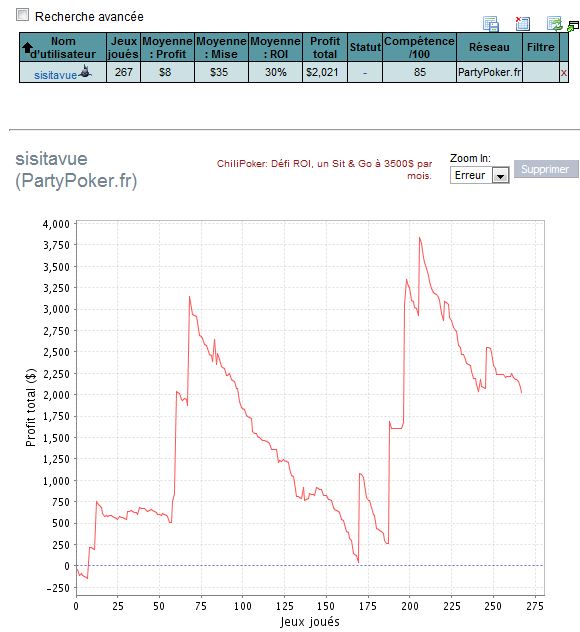Sort by Moyenne : ROI column header
Screen dimensions: 580x632
(275, 47)
